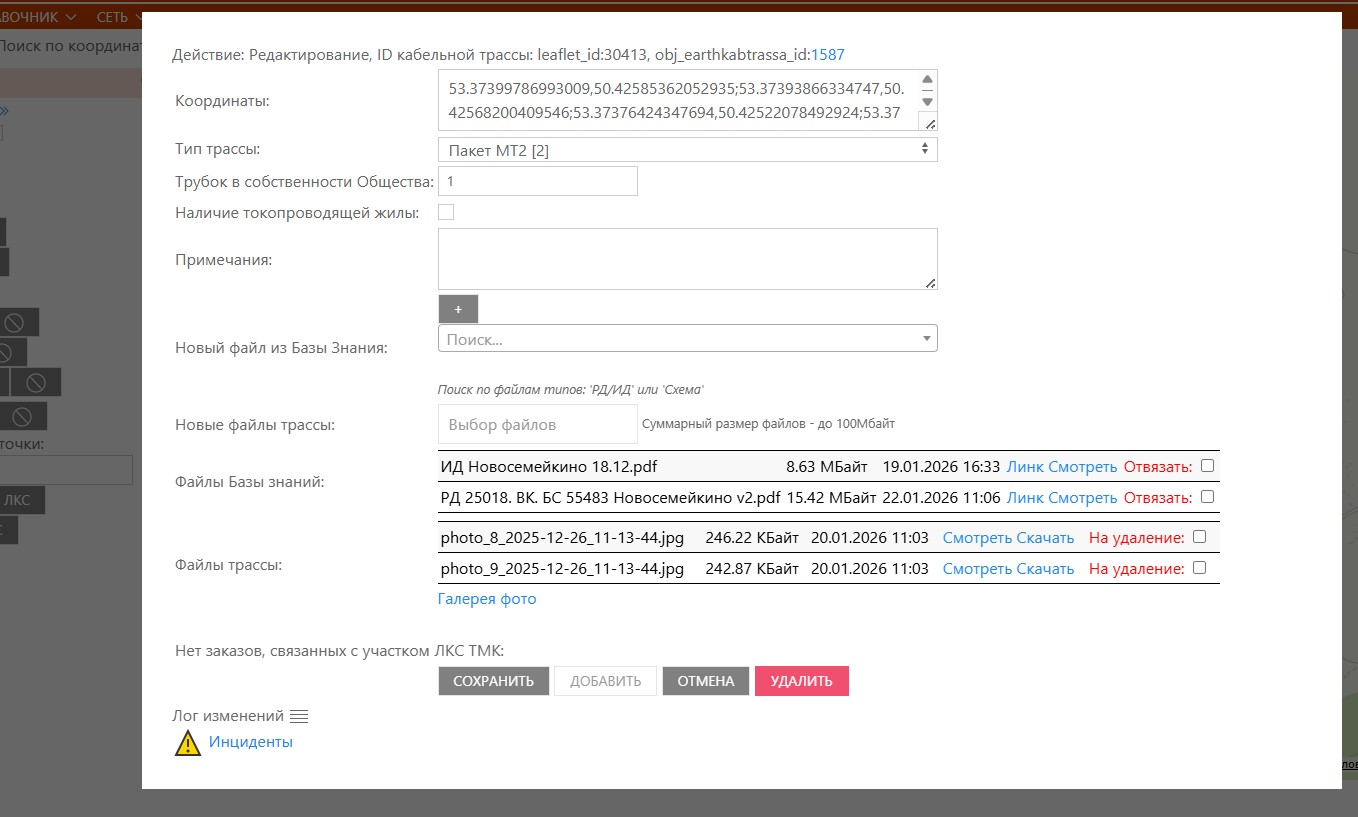Click the ДОБАВИТЬ button
Screen dimensions: 1358x817
(605, 681)
